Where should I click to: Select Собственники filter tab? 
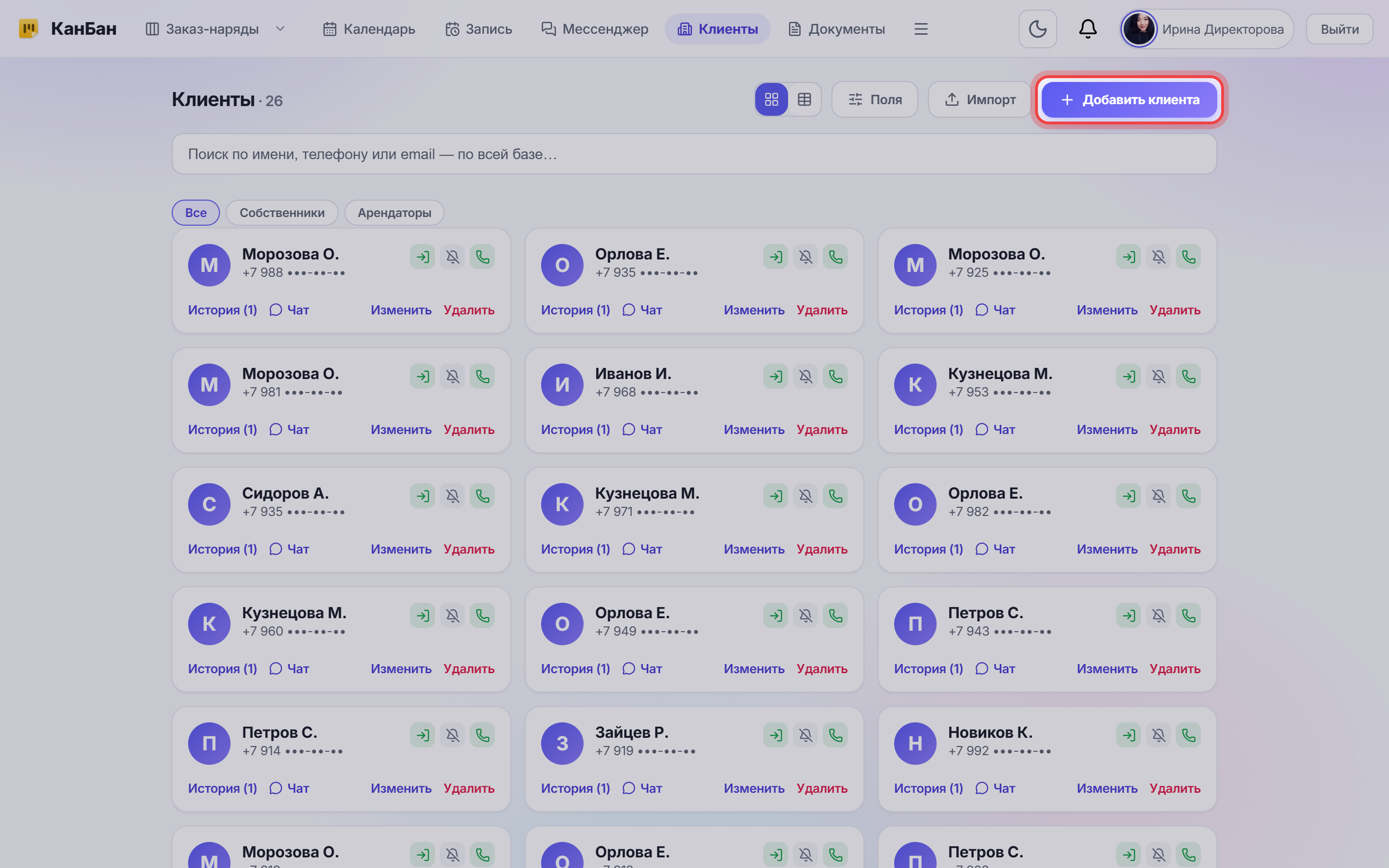(282, 212)
